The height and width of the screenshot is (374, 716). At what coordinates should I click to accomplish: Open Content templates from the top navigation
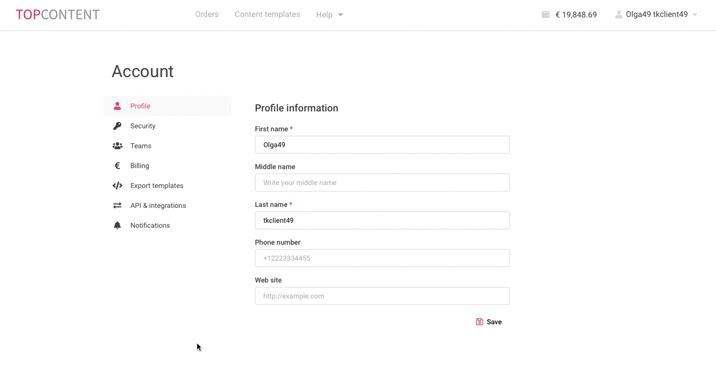pyautogui.click(x=267, y=14)
